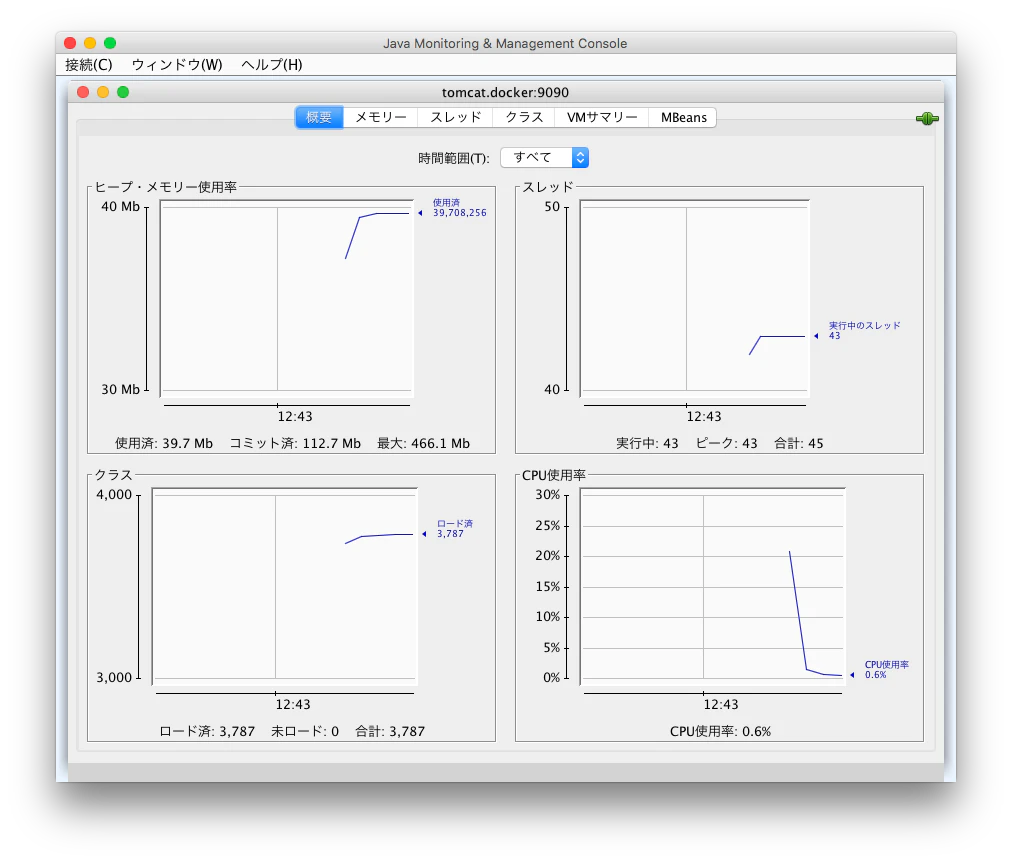Click the 30% CPU axis label
The image size is (1012, 862).
pos(547,495)
